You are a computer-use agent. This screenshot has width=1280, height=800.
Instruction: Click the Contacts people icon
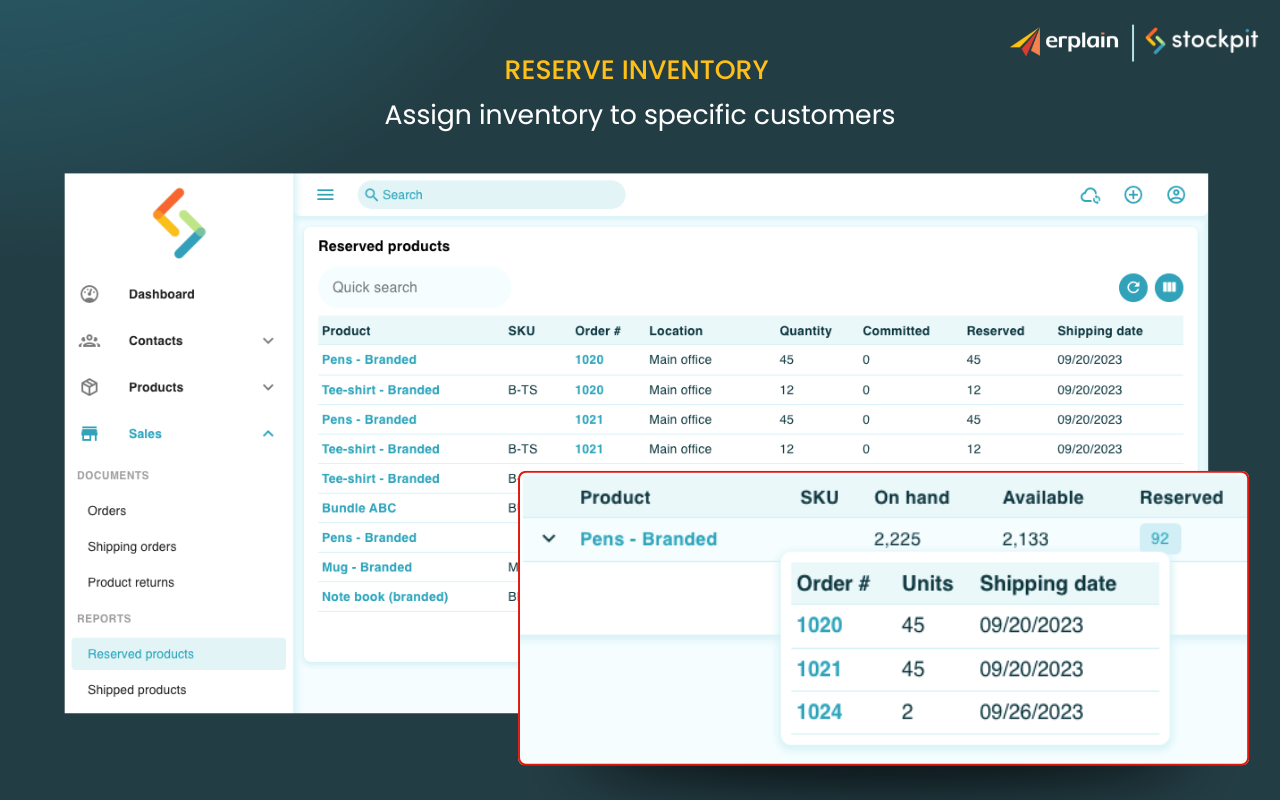[89, 341]
